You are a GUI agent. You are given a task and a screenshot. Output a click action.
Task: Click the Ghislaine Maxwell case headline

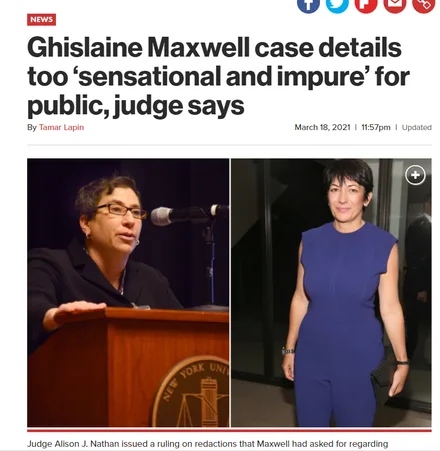click(218, 77)
